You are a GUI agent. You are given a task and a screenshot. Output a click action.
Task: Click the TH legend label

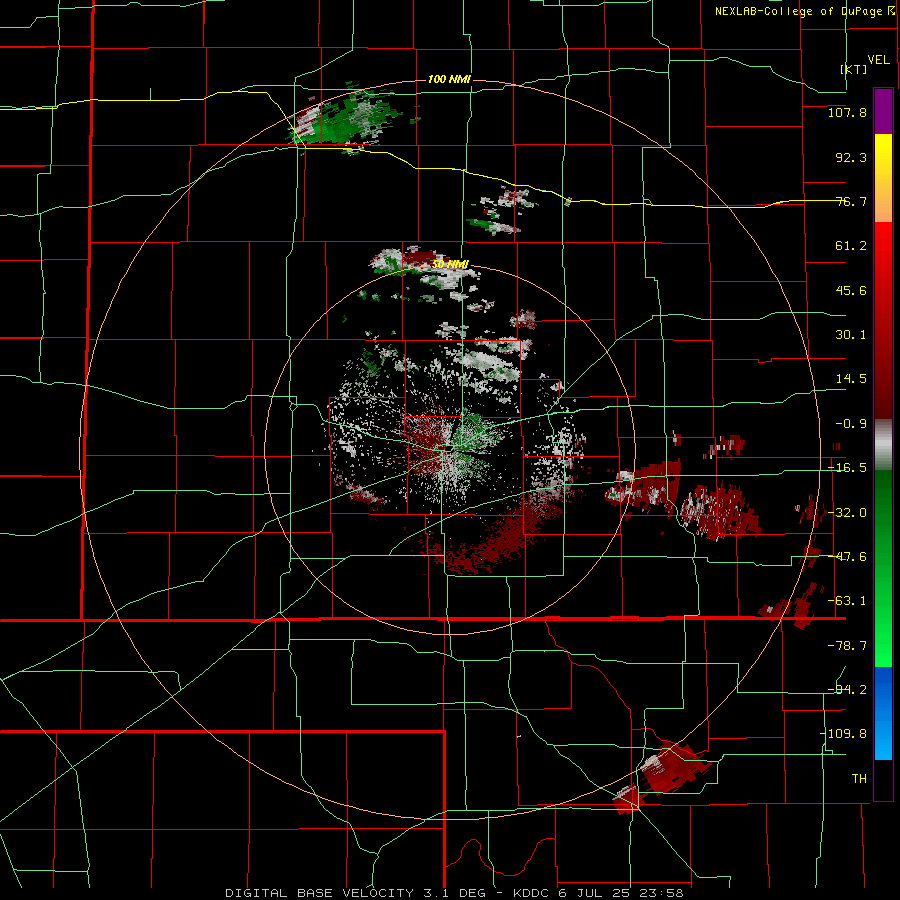[859, 779]
